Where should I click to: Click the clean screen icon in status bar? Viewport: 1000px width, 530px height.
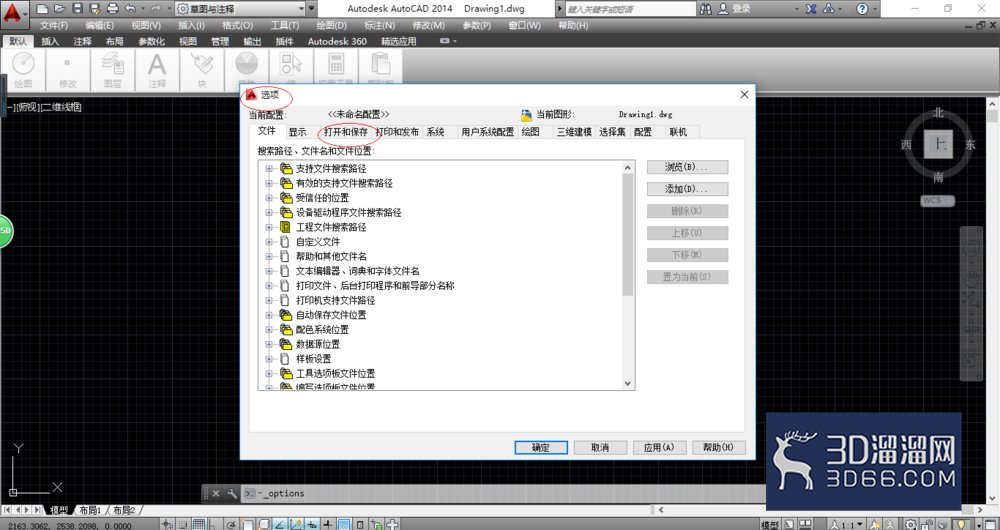click(x=990, y=524)
